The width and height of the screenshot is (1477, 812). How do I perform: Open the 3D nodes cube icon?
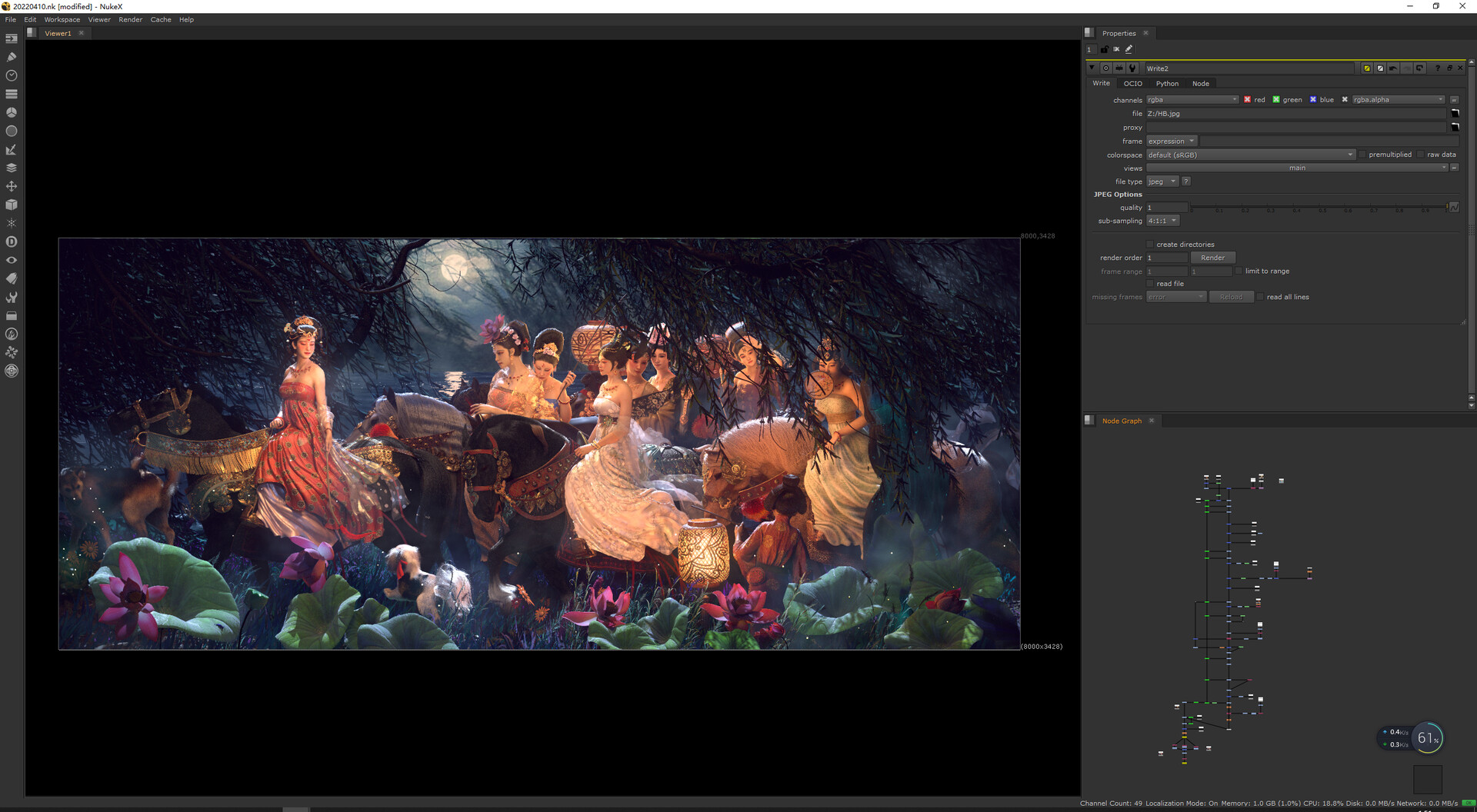coord(12,205)
